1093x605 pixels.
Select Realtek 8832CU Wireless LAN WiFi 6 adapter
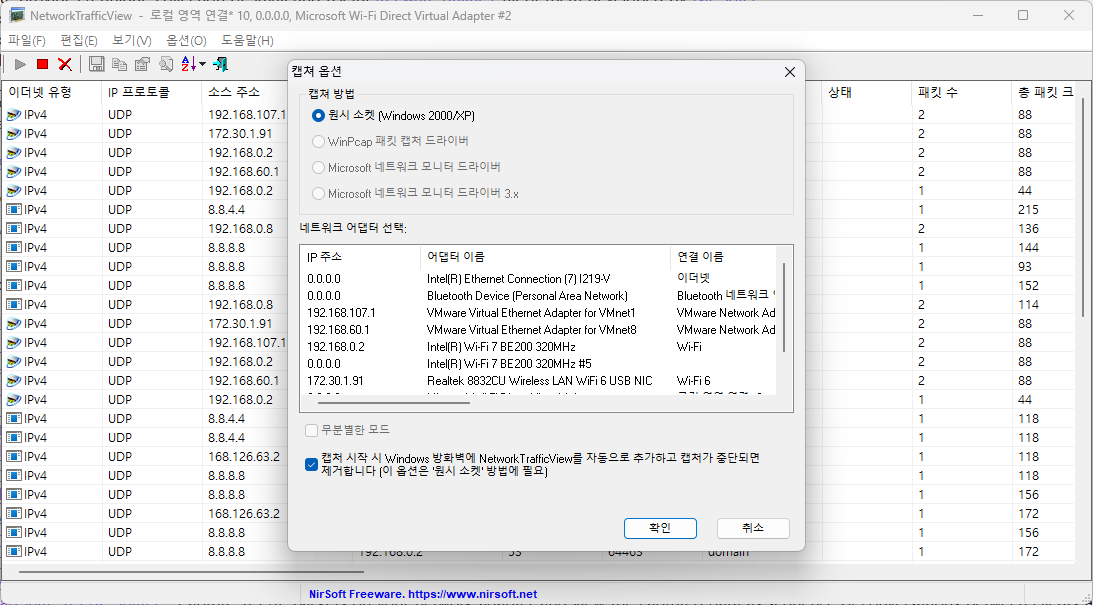coord(540,381)
